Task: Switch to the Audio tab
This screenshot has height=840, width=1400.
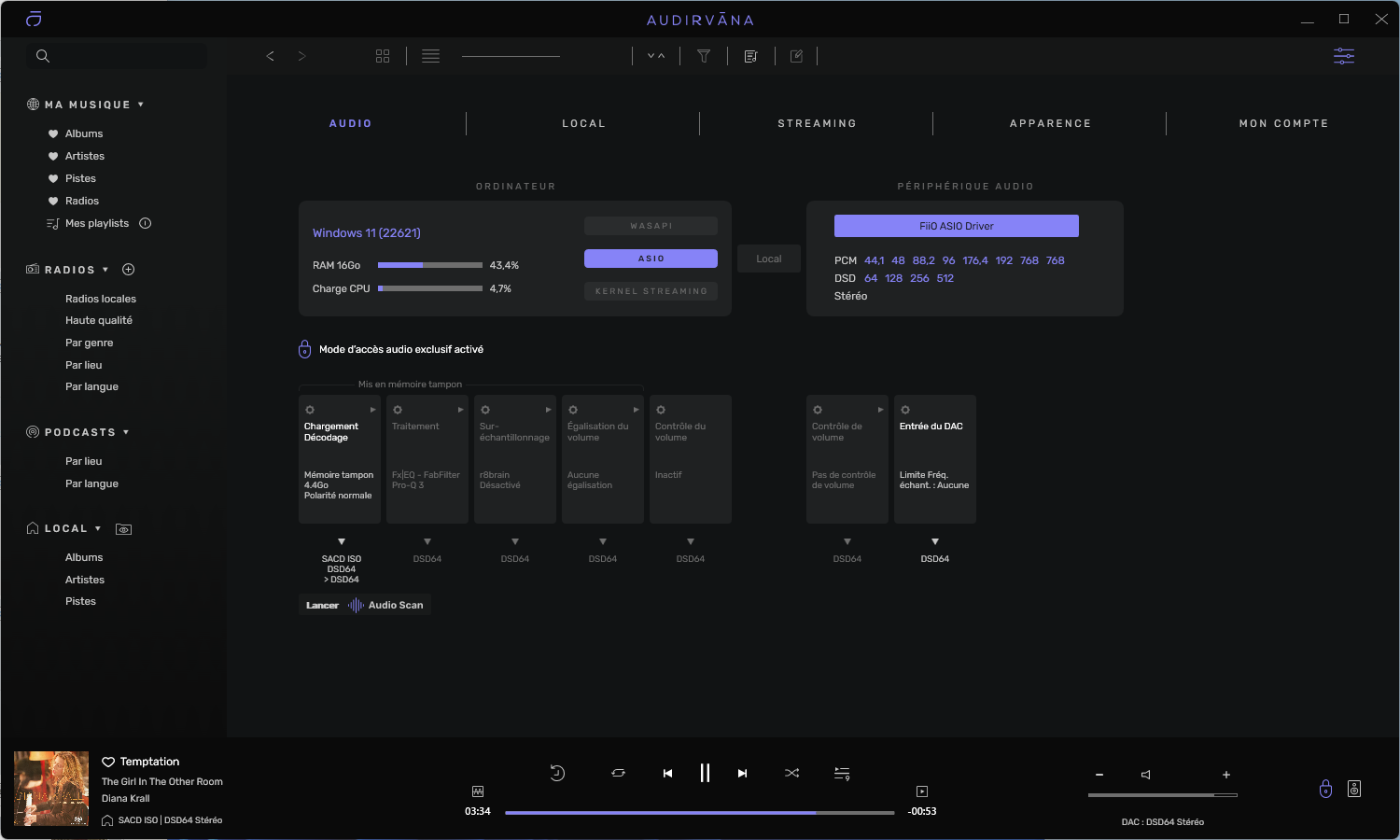Action: [x=351, y=123]
